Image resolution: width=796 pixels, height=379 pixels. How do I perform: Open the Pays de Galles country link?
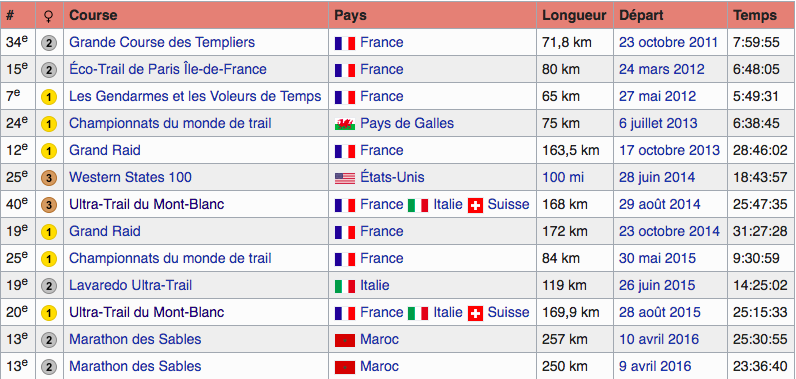tap(407, 123)
